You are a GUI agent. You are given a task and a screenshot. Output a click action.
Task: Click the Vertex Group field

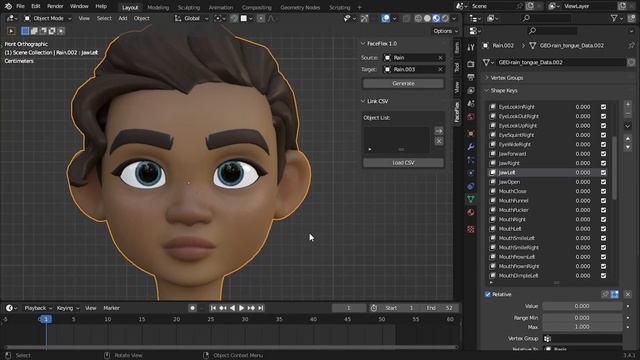point(582,339)
